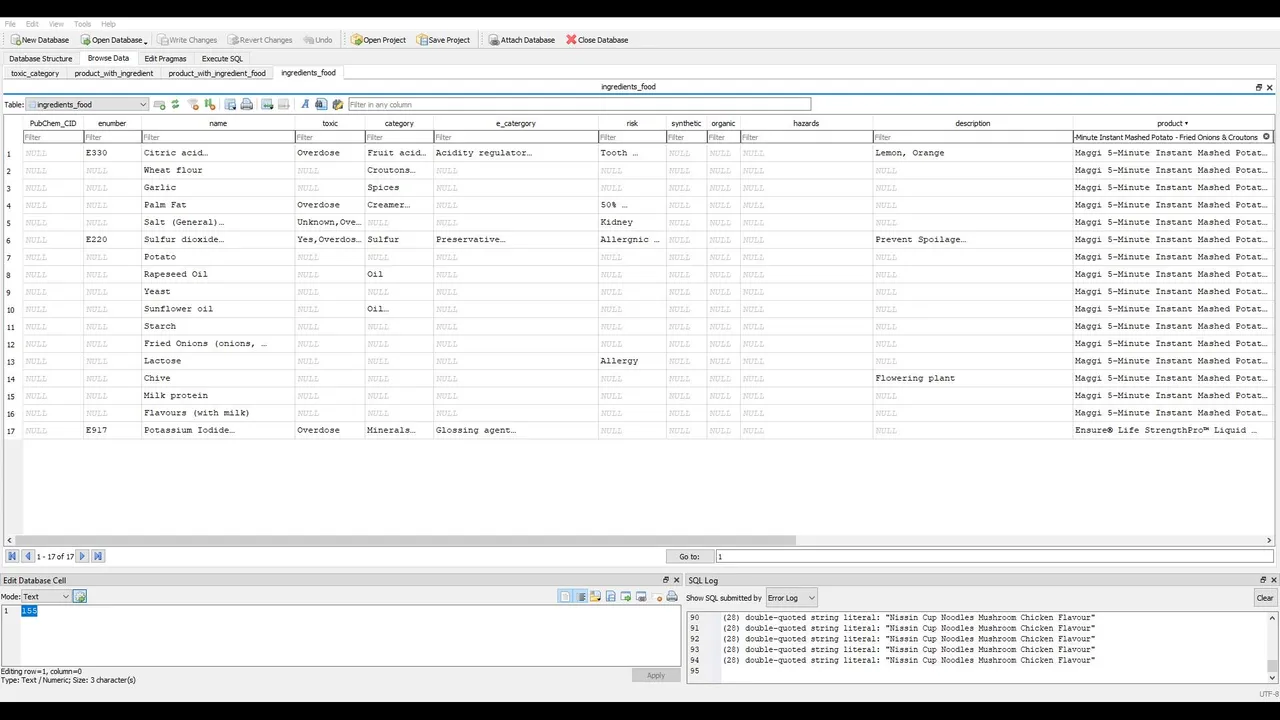This screenshot has height=720, width=1280.
Task: Click the auto-switch mode icon beside Mode
Action: [x=80, y=596]
